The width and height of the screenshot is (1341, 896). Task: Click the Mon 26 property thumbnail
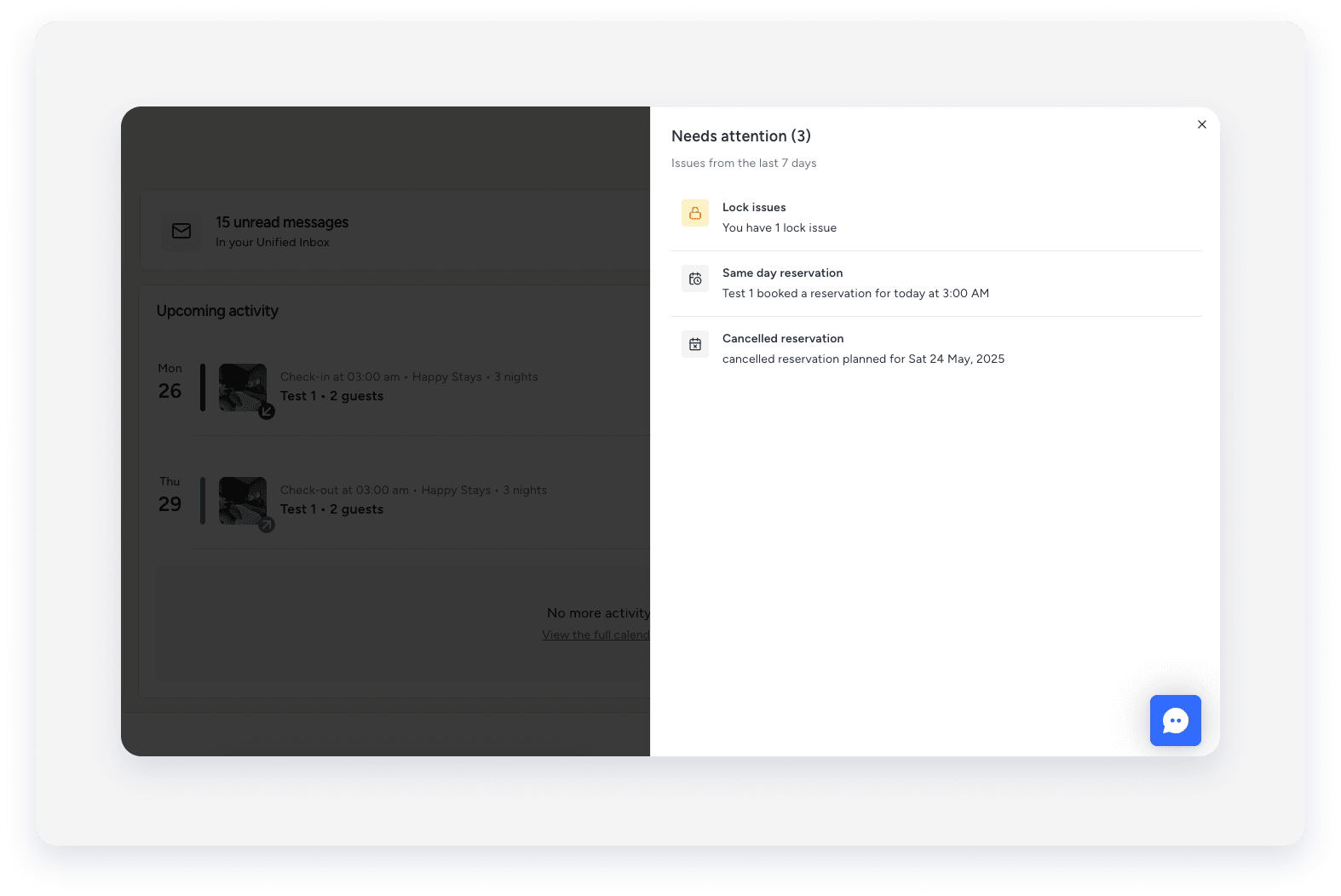(x=243, y=388)
